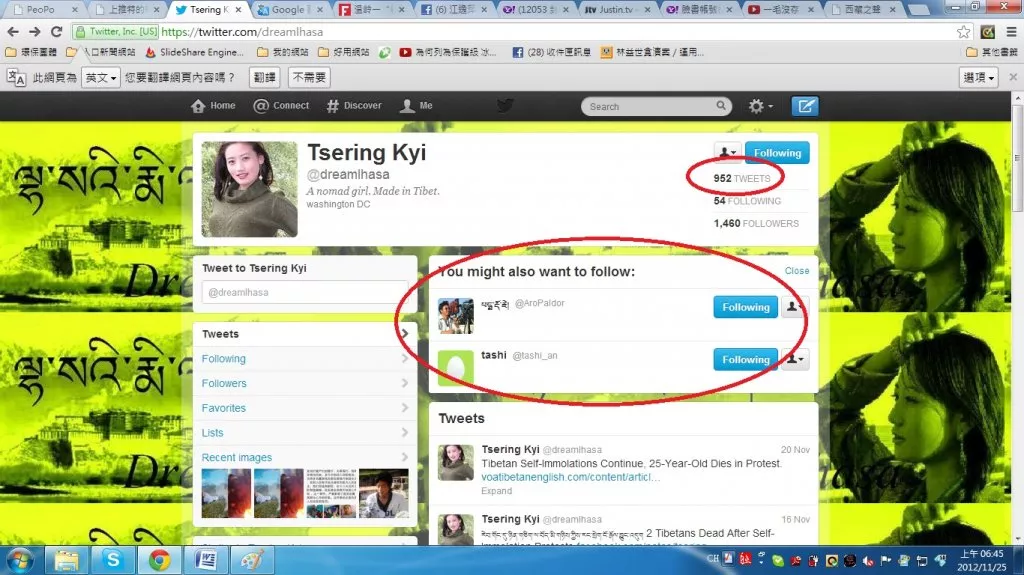Open the recent image of man in white
Screen dimensions: 1024x575
tap(383, 493)
